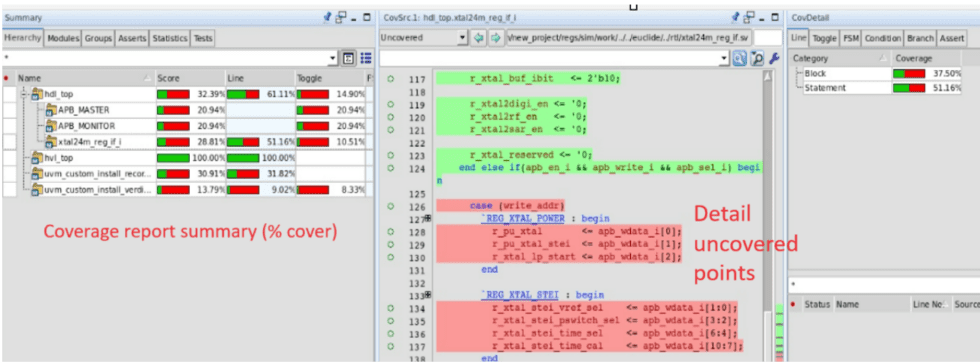Click the Toggle column header in Summary

click(329, 78)
